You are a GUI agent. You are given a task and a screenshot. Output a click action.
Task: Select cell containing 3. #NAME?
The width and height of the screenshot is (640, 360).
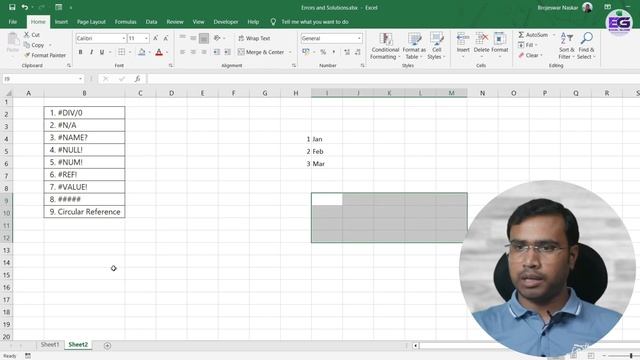(84, 138)
